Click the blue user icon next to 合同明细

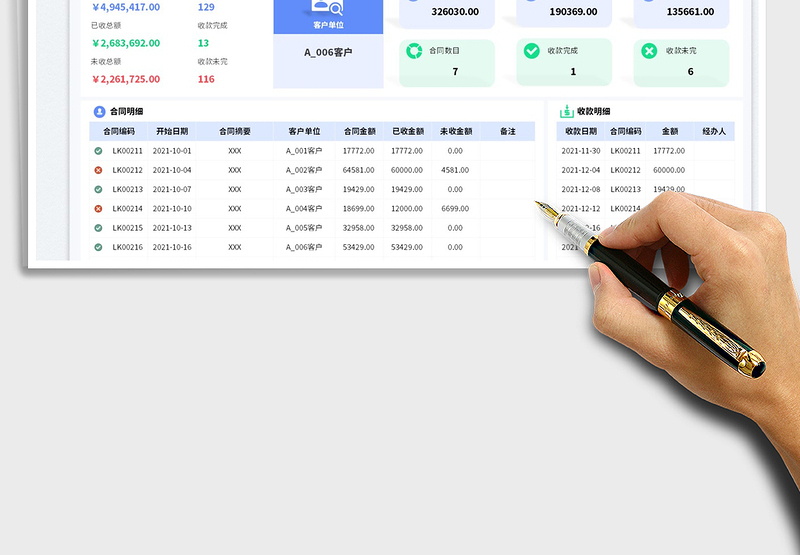coord(99,112)
